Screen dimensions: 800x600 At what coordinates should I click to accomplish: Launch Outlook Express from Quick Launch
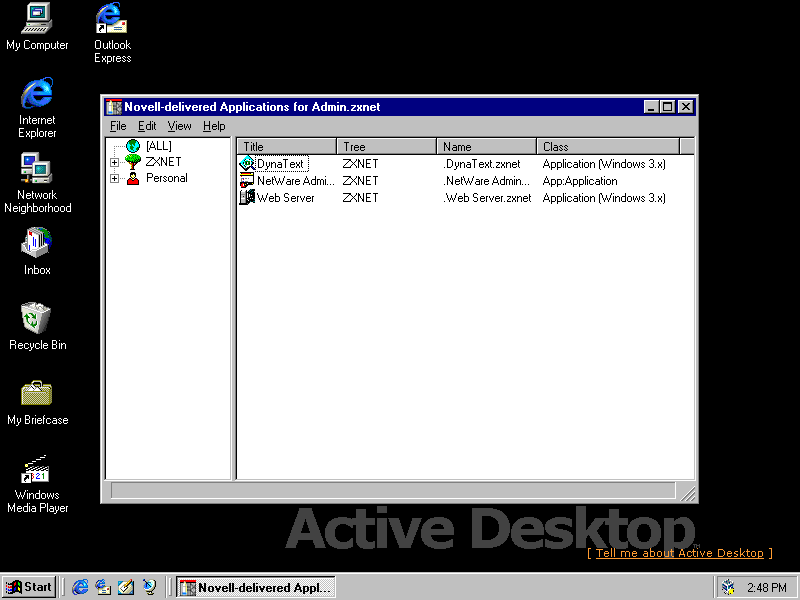click(x=103, y=587)
